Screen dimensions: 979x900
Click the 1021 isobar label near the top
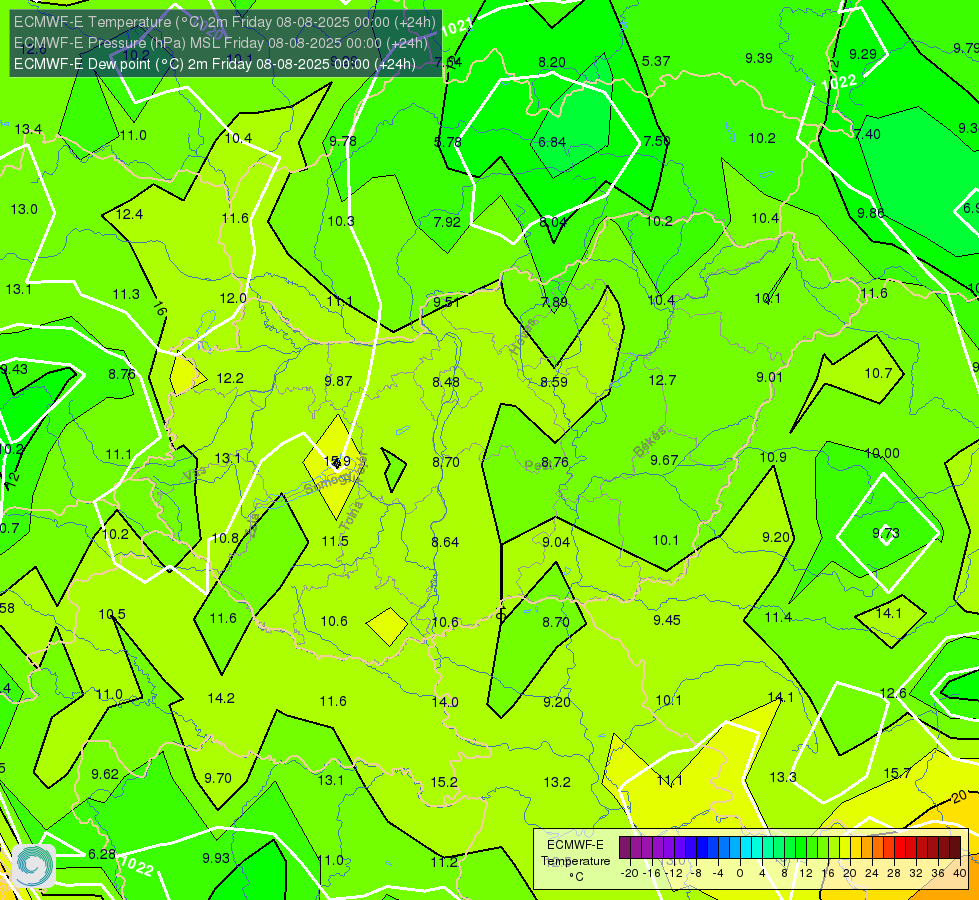click(x=457, y=27)
